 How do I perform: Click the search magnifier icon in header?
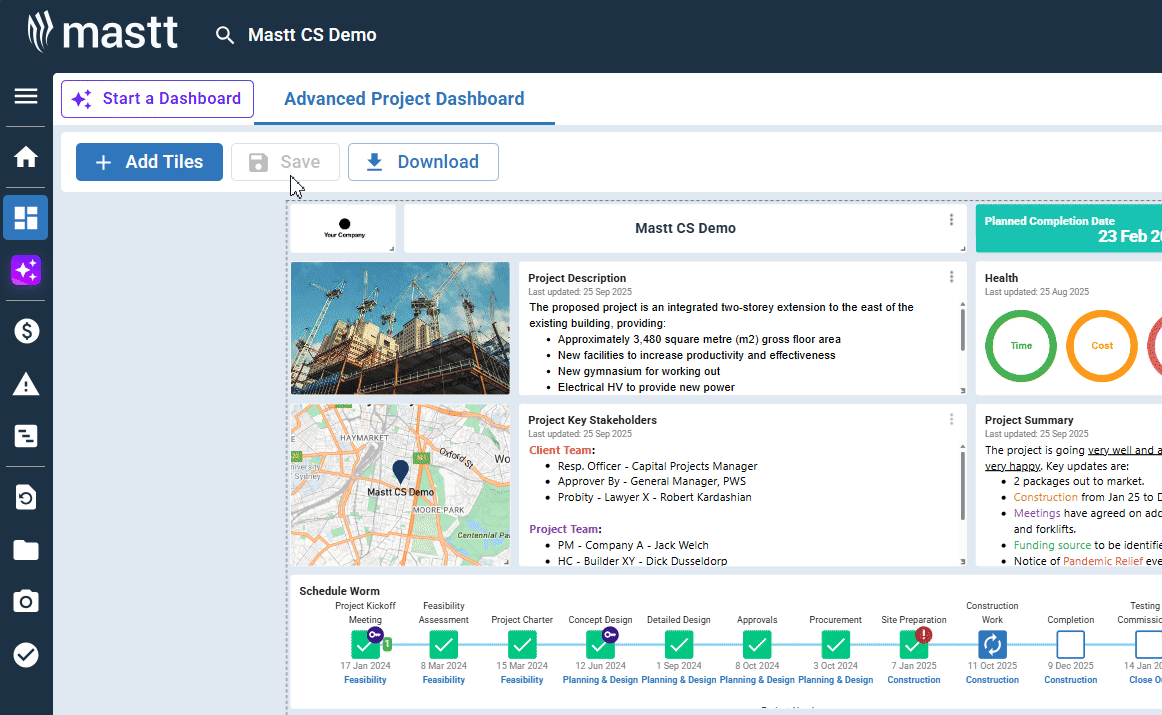225,36
